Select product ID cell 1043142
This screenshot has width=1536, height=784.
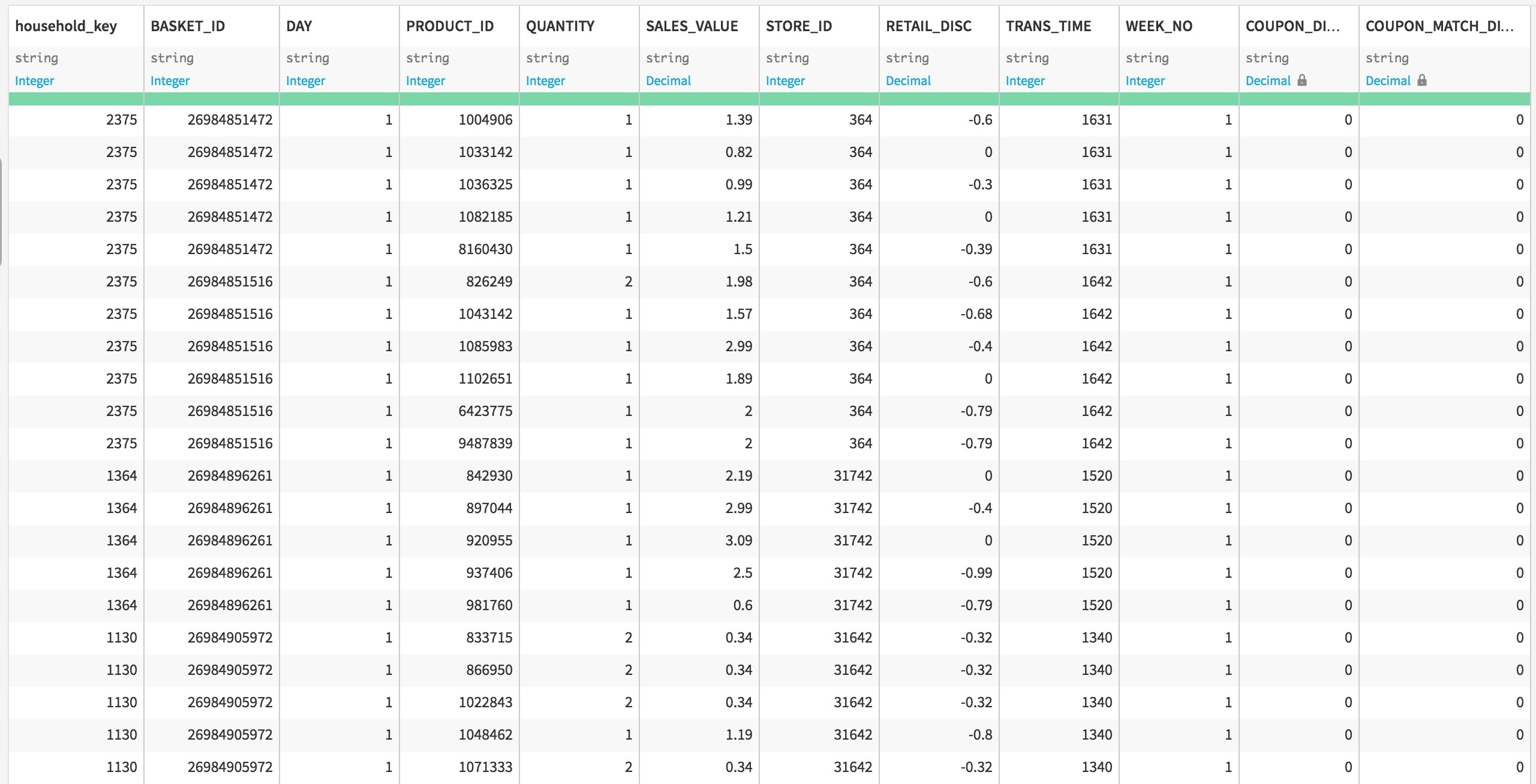click(459, 314)
